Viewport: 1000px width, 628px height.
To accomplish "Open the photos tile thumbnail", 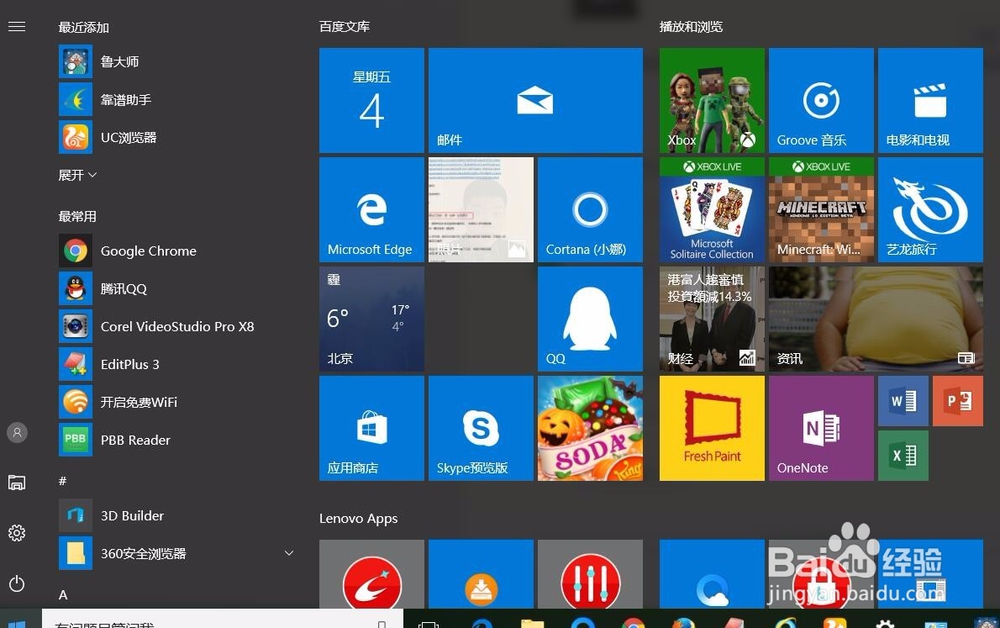I will (x=481, y=210).
